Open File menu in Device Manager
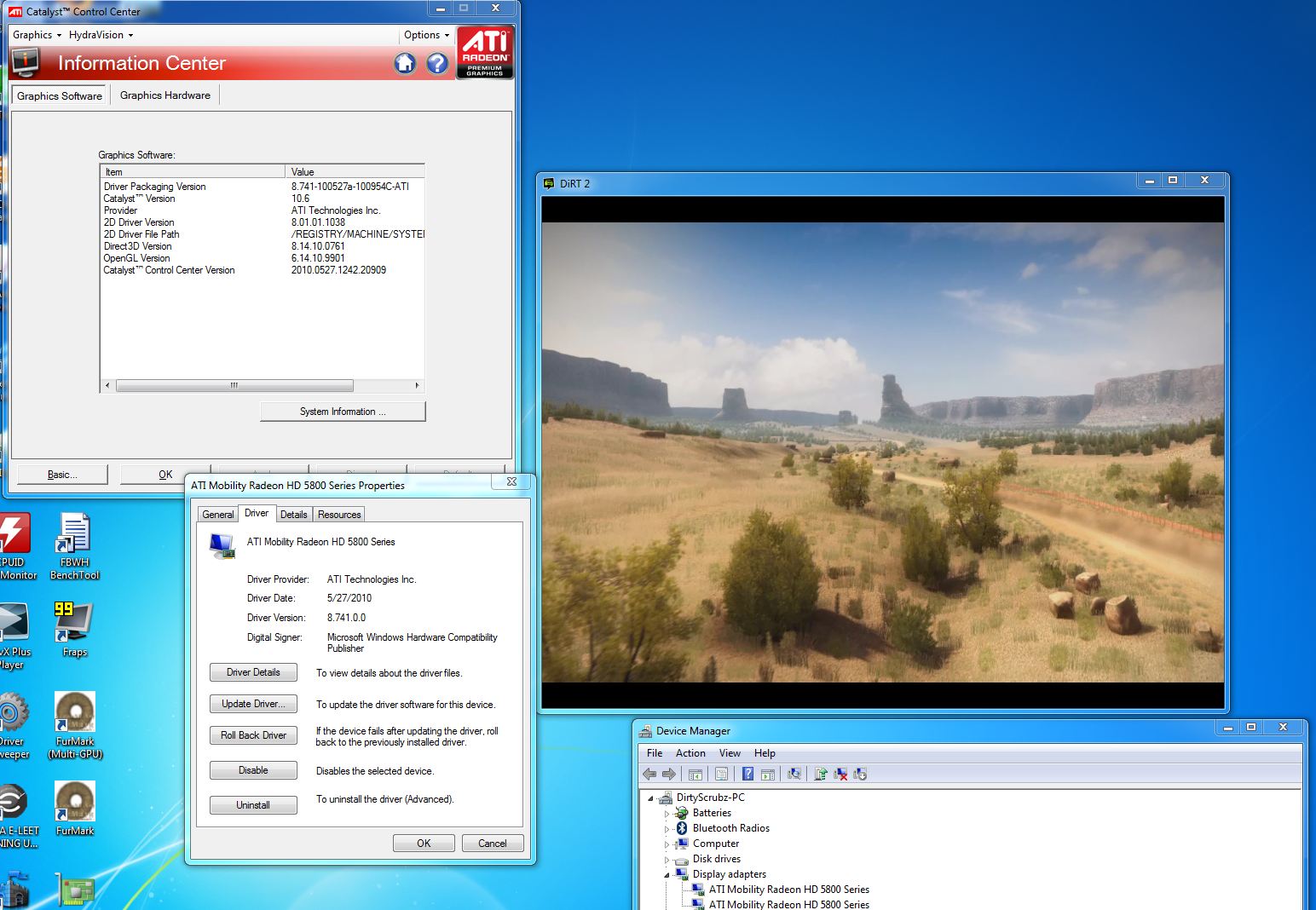This screenshot has height=910, width=1316. point(655,753)
